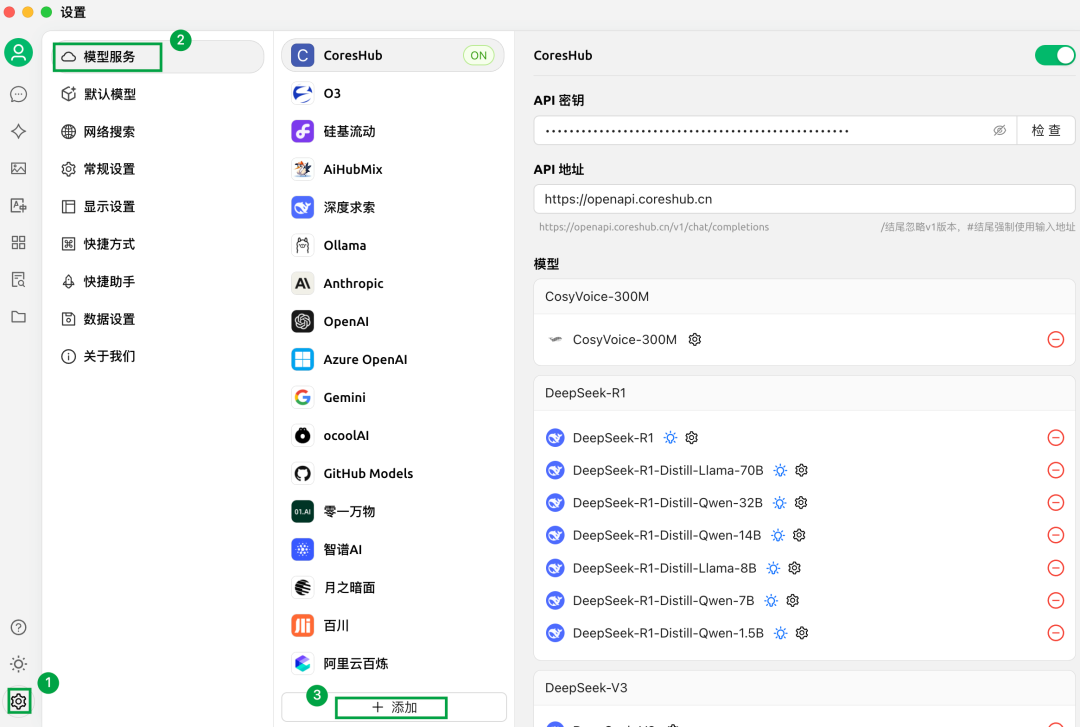The image size is (1080, 727).
Task: Open the files folder sidebar icon
Action: click(x=19, y=317)
